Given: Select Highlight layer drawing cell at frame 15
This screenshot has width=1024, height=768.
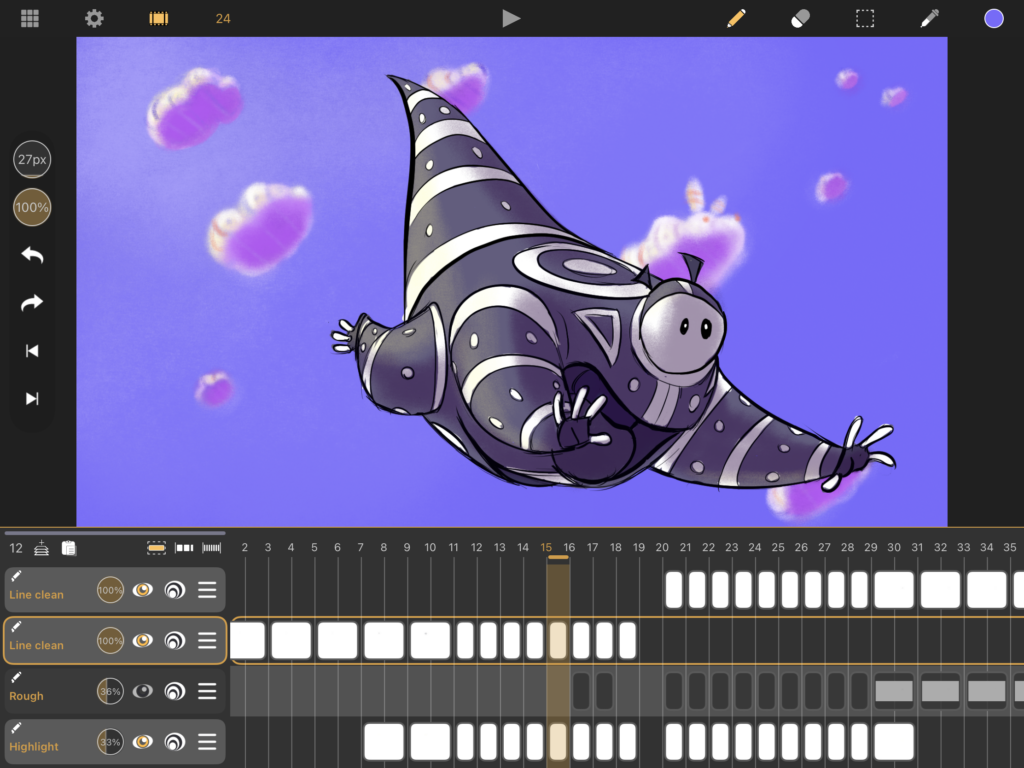Looking at the screenshot, I should 558,742.
